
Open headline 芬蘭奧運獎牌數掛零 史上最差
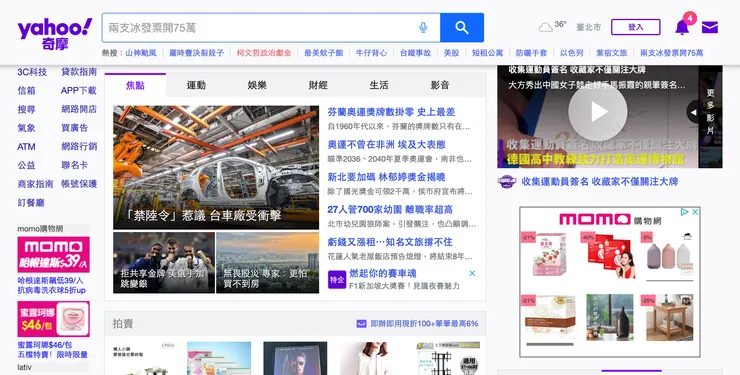(391, 112)
